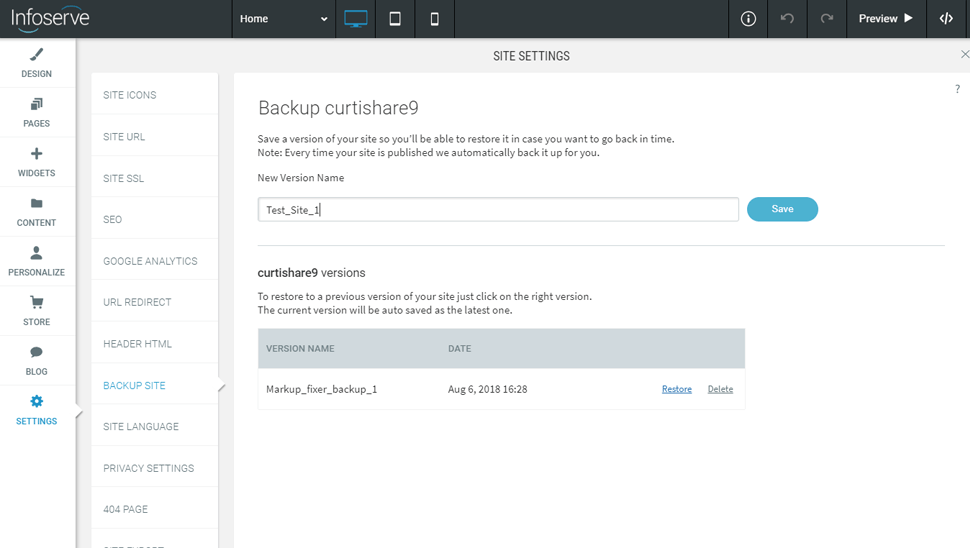The height and width of the screenshot is (548, 970).
Task: Click the info circle icon
Action: pos(748,19)
